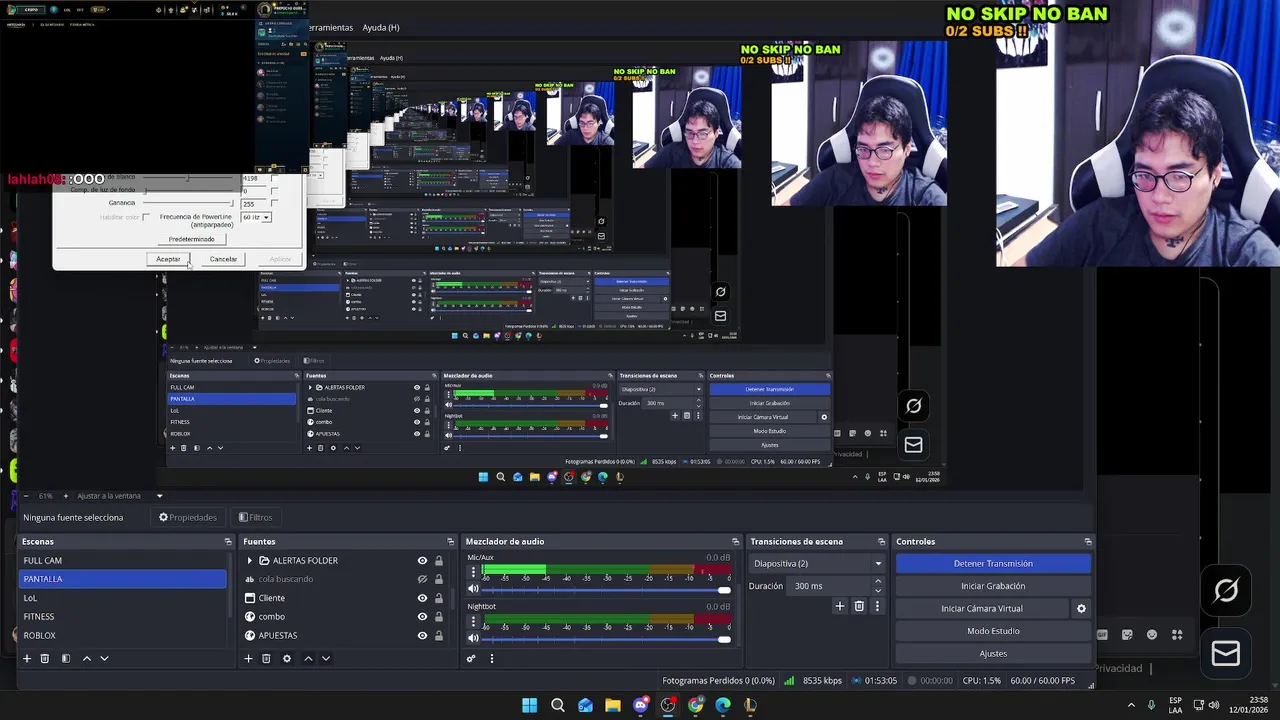Enable Modo Estudio
Viewport: 1280px width, 720px height.
pyautogui.click(x=993, y=631)
